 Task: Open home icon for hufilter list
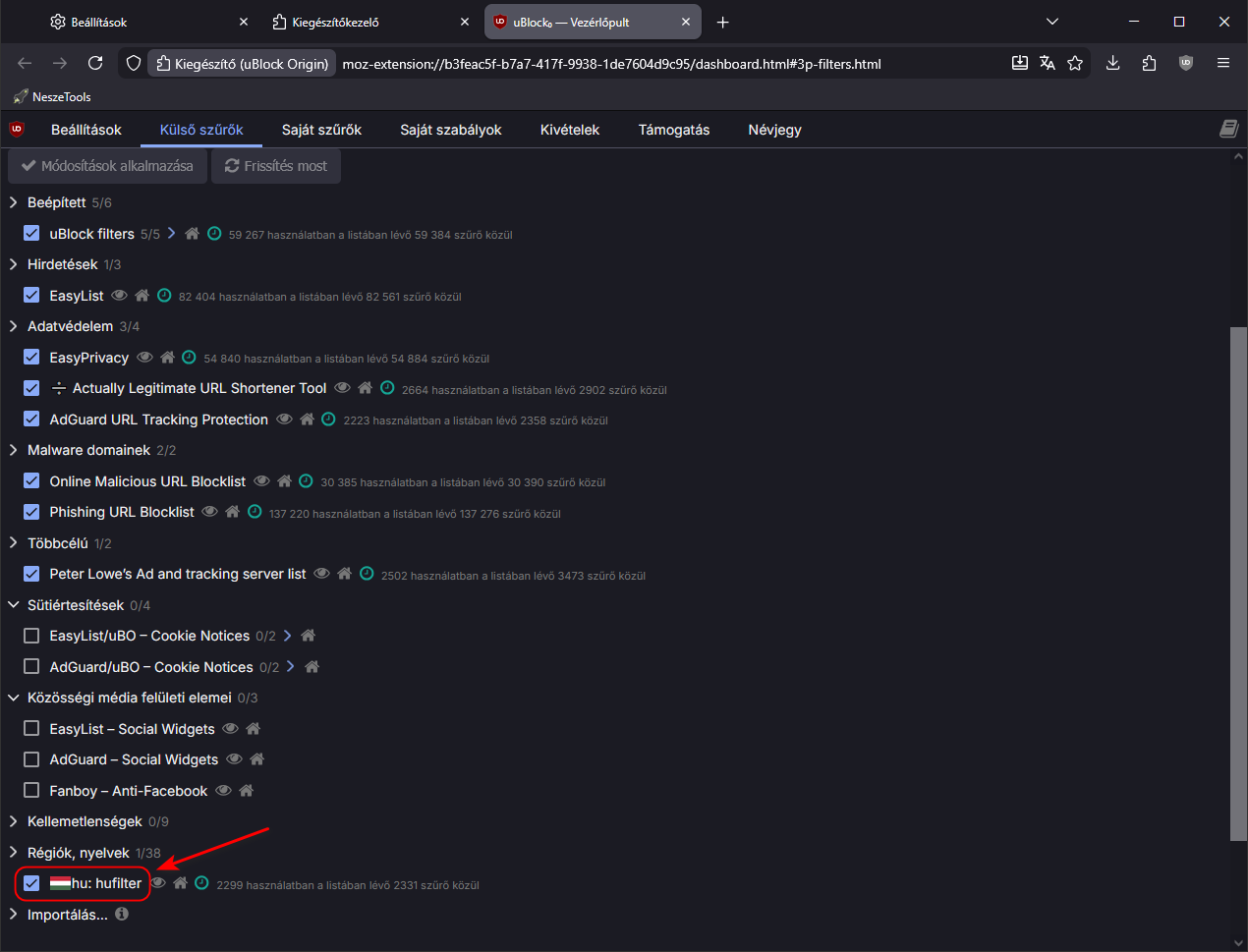pyautogui.click(x=180, y=883)
